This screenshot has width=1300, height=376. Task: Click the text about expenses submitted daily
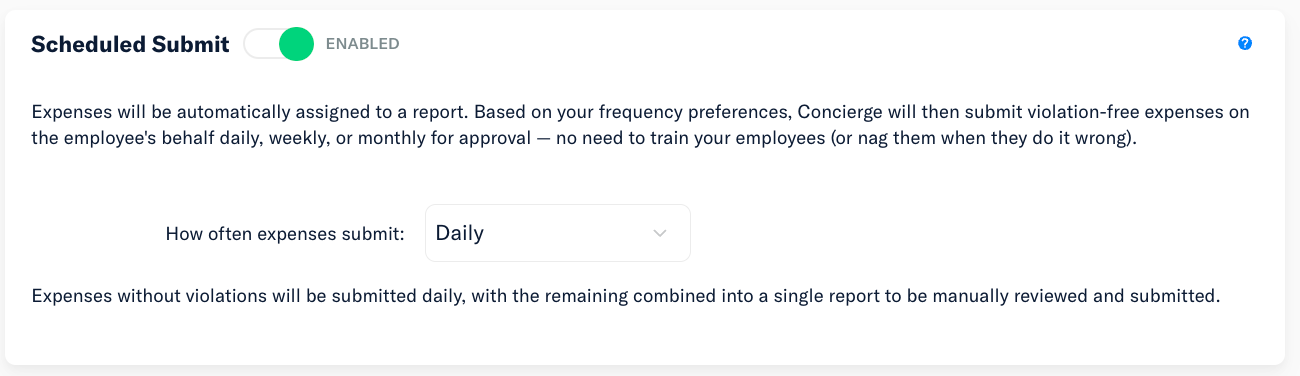626,297
